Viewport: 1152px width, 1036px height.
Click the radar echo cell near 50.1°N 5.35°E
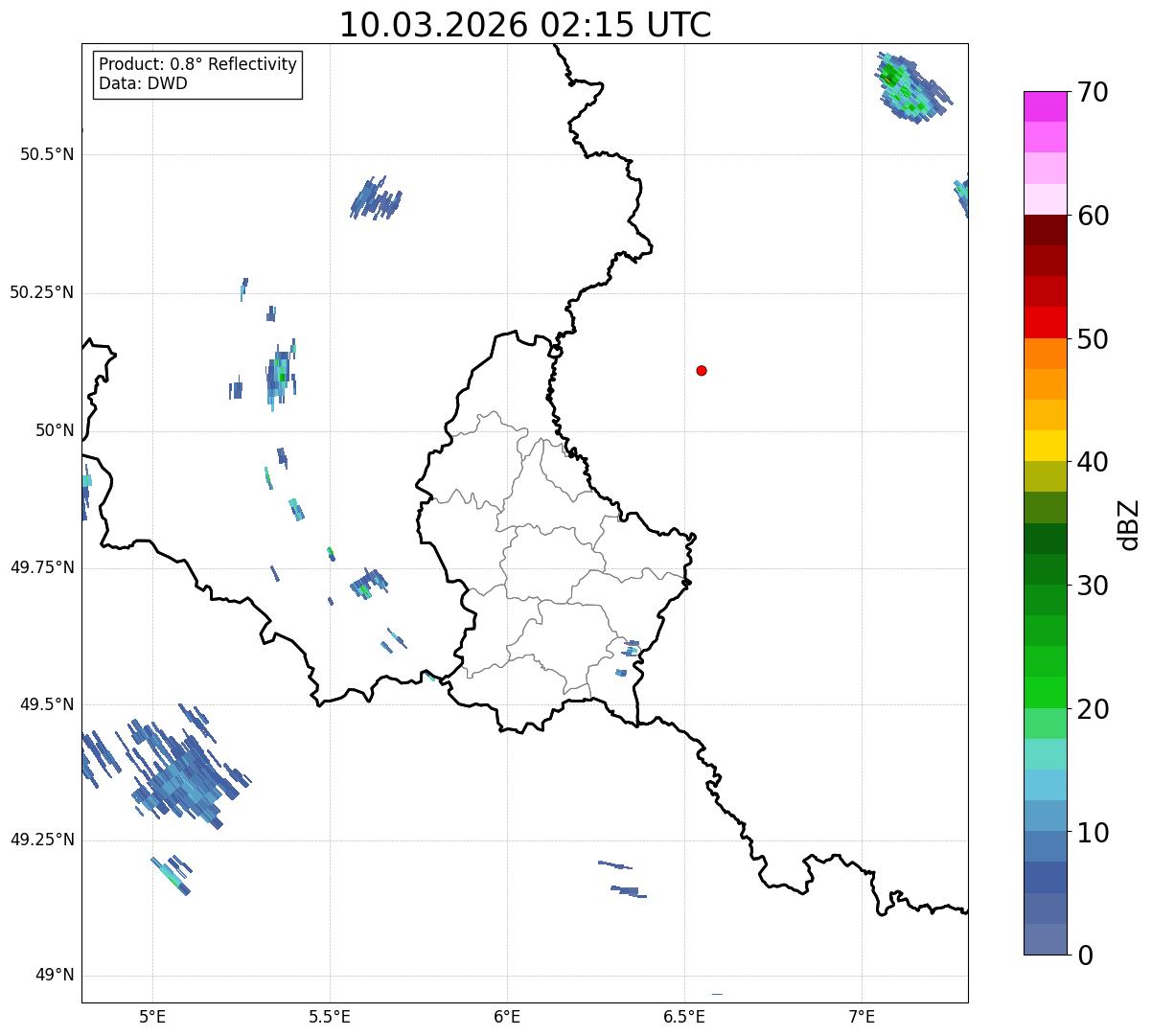pos(281,375)
